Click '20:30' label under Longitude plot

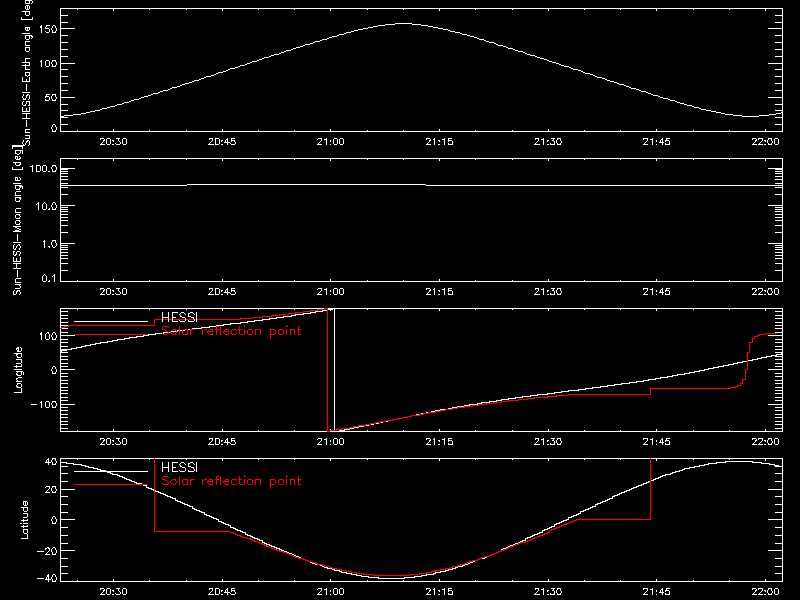pos(113,442)
